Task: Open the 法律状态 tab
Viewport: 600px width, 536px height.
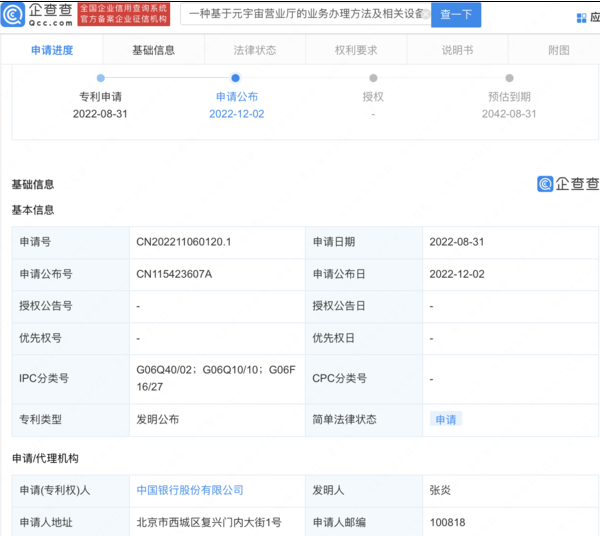Action: [255, 50]
